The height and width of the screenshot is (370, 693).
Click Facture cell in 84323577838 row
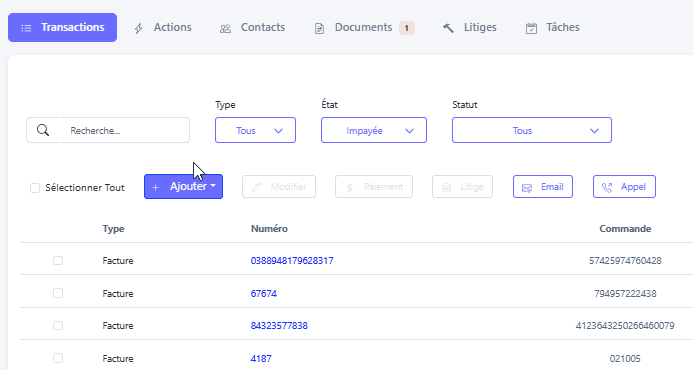[x=118, y=325]
